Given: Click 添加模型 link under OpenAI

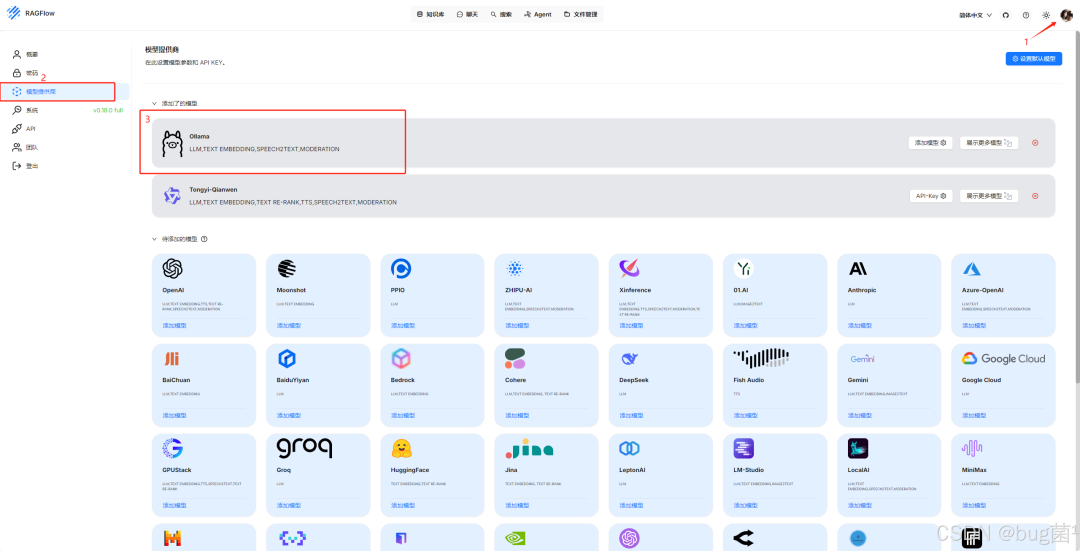Looking at the screenshot, I should [x=174, y=325].
